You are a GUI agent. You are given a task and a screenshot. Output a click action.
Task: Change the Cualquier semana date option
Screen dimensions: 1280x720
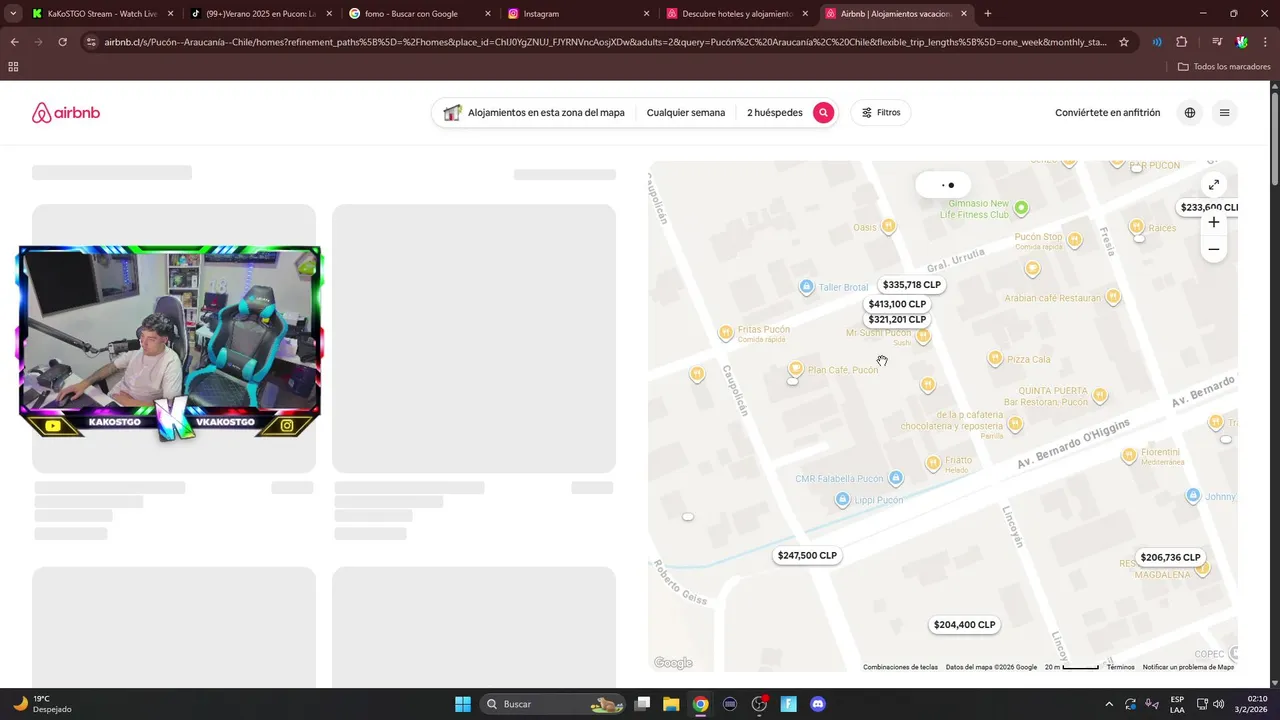point(686,113)
